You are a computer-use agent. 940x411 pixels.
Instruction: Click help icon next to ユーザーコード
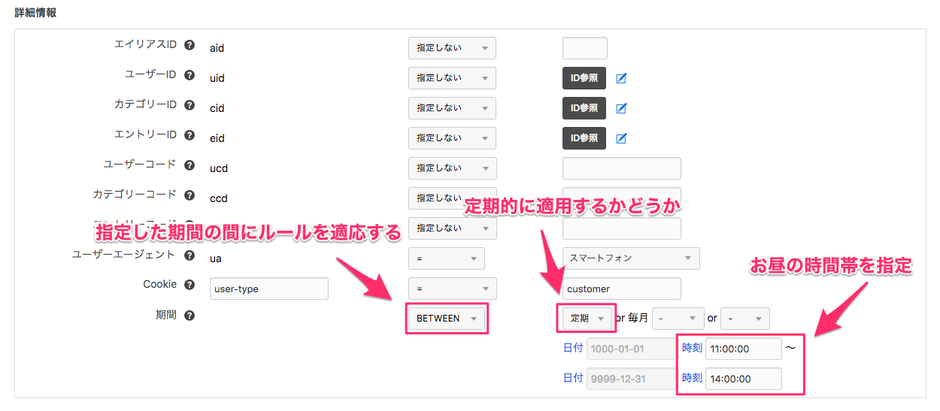(189, 165)
